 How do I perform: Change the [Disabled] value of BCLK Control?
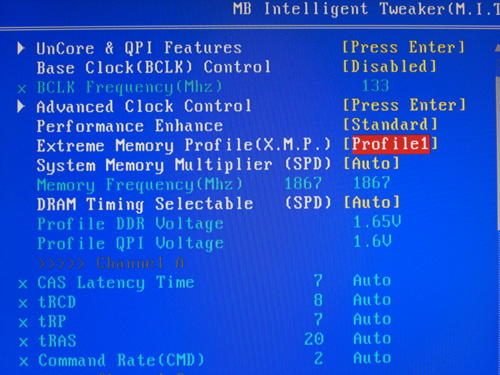(389, 67)
